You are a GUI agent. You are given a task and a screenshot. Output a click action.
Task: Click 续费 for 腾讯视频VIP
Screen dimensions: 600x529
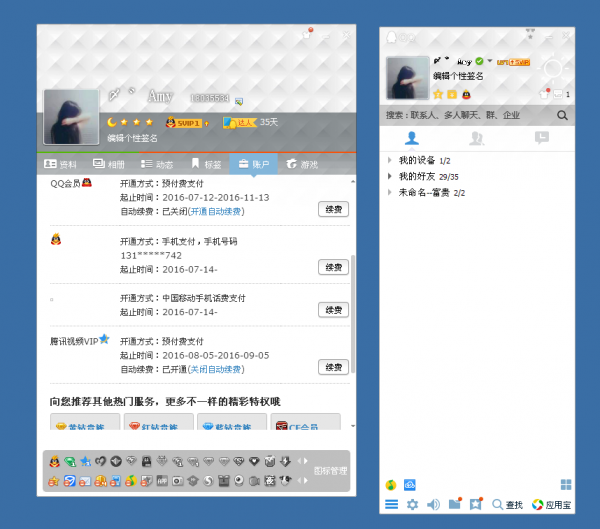tap(333, 367)
